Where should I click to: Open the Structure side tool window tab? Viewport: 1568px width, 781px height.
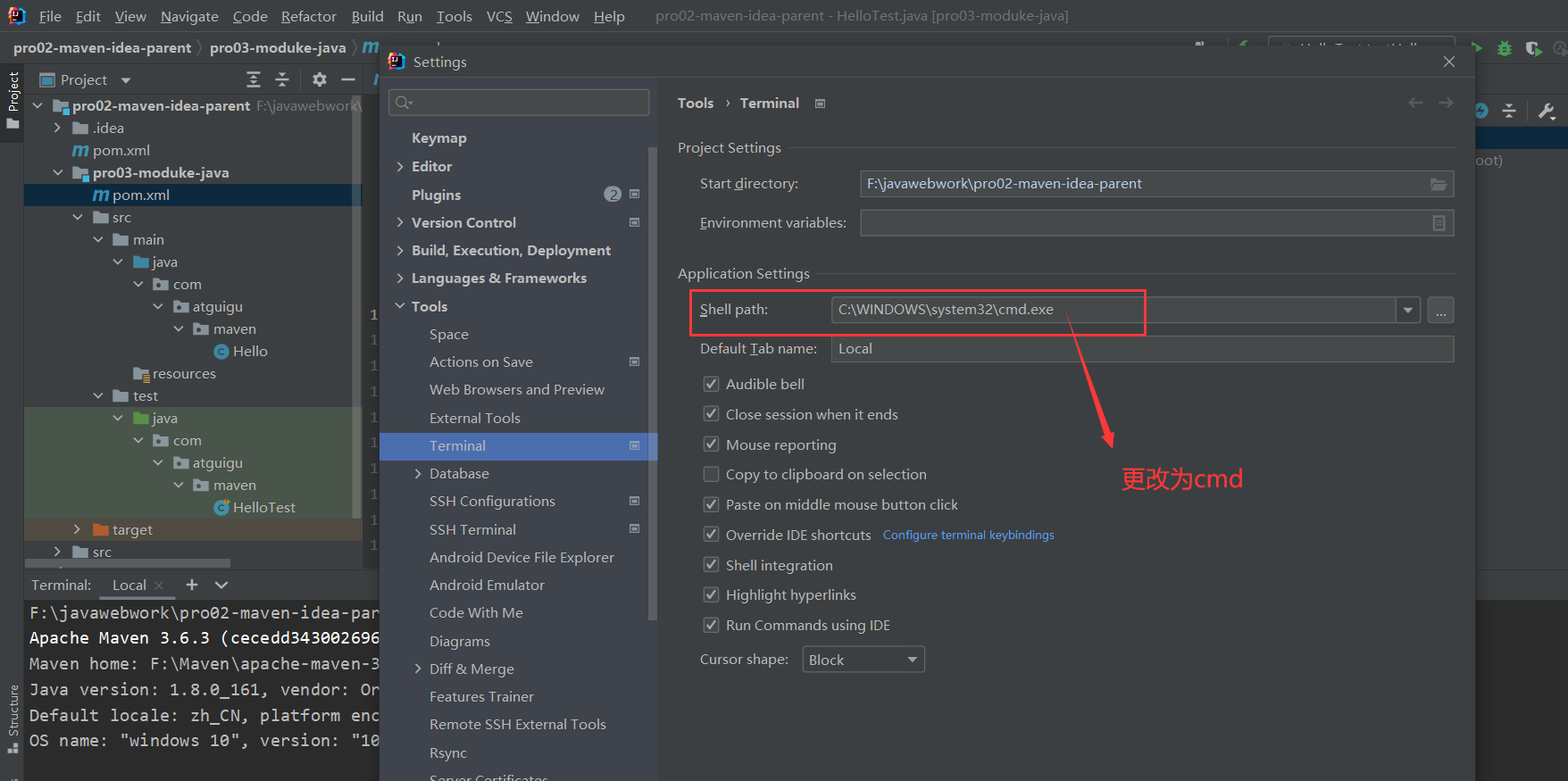(13, 719)
